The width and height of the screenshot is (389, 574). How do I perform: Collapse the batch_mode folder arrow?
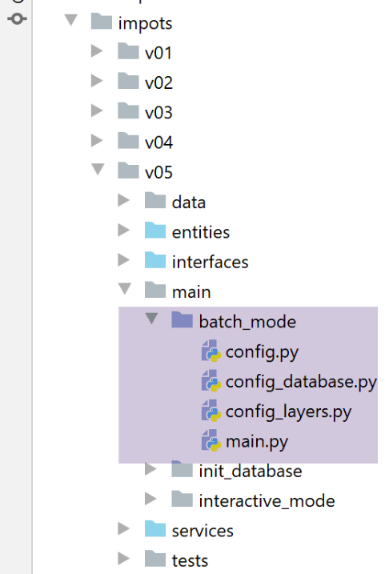152,318
